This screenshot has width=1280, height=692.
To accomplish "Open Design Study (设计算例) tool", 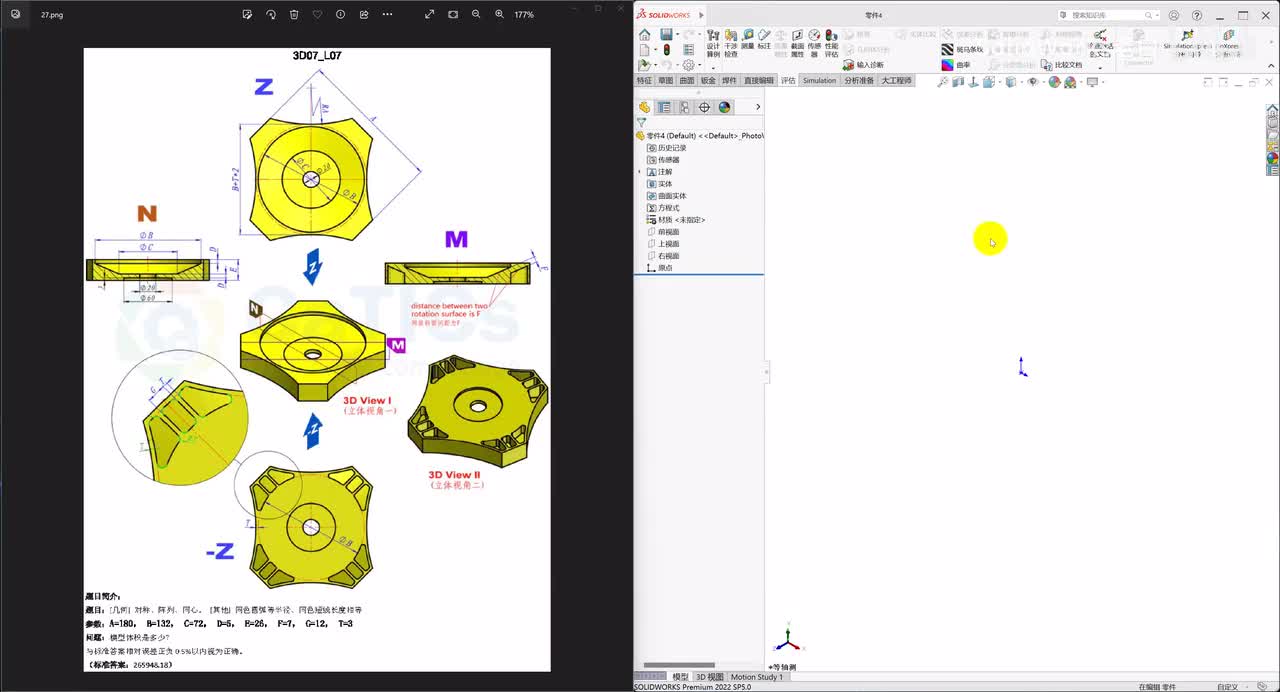I will [713, 43].
